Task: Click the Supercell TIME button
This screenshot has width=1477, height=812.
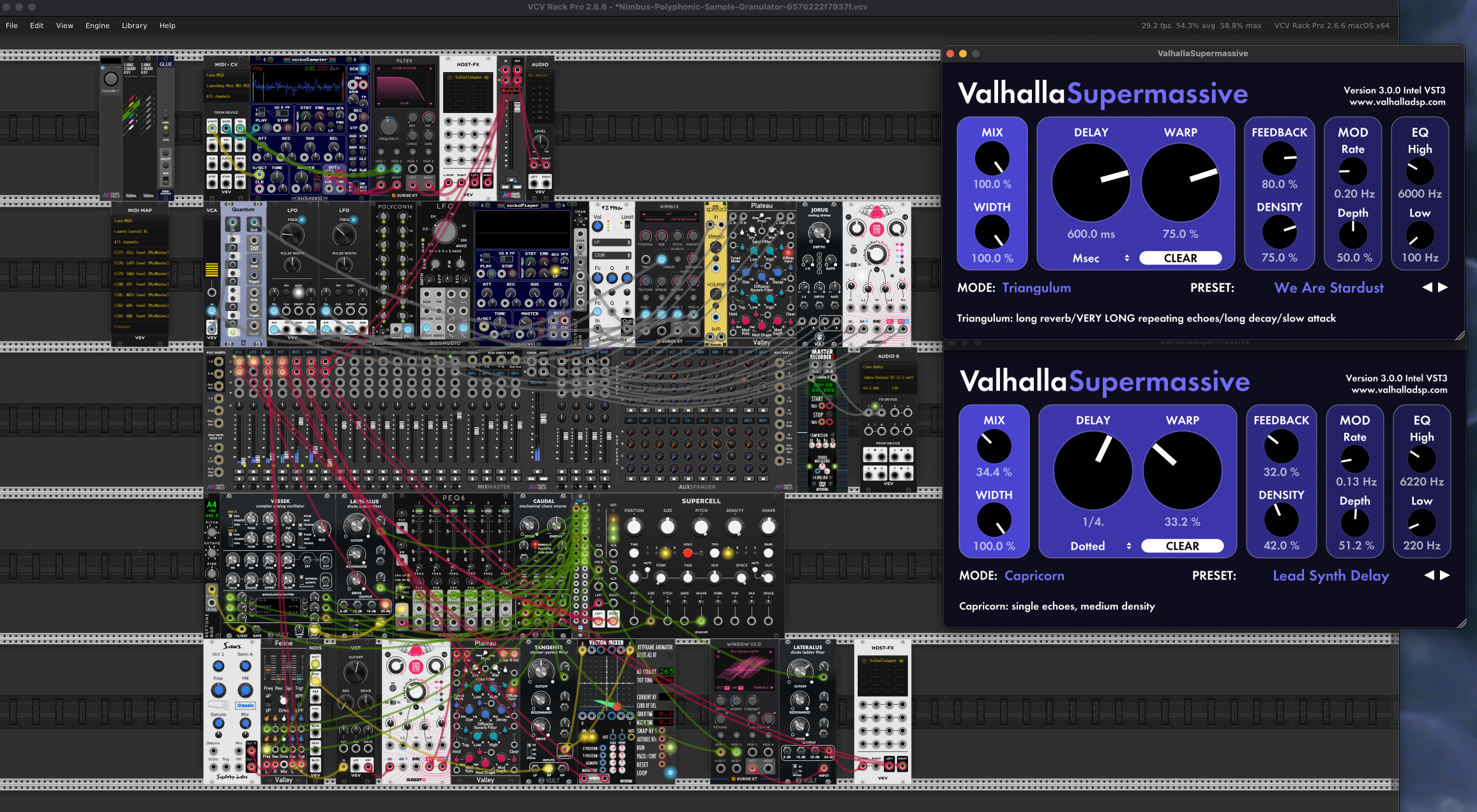Action: [634, 553]
